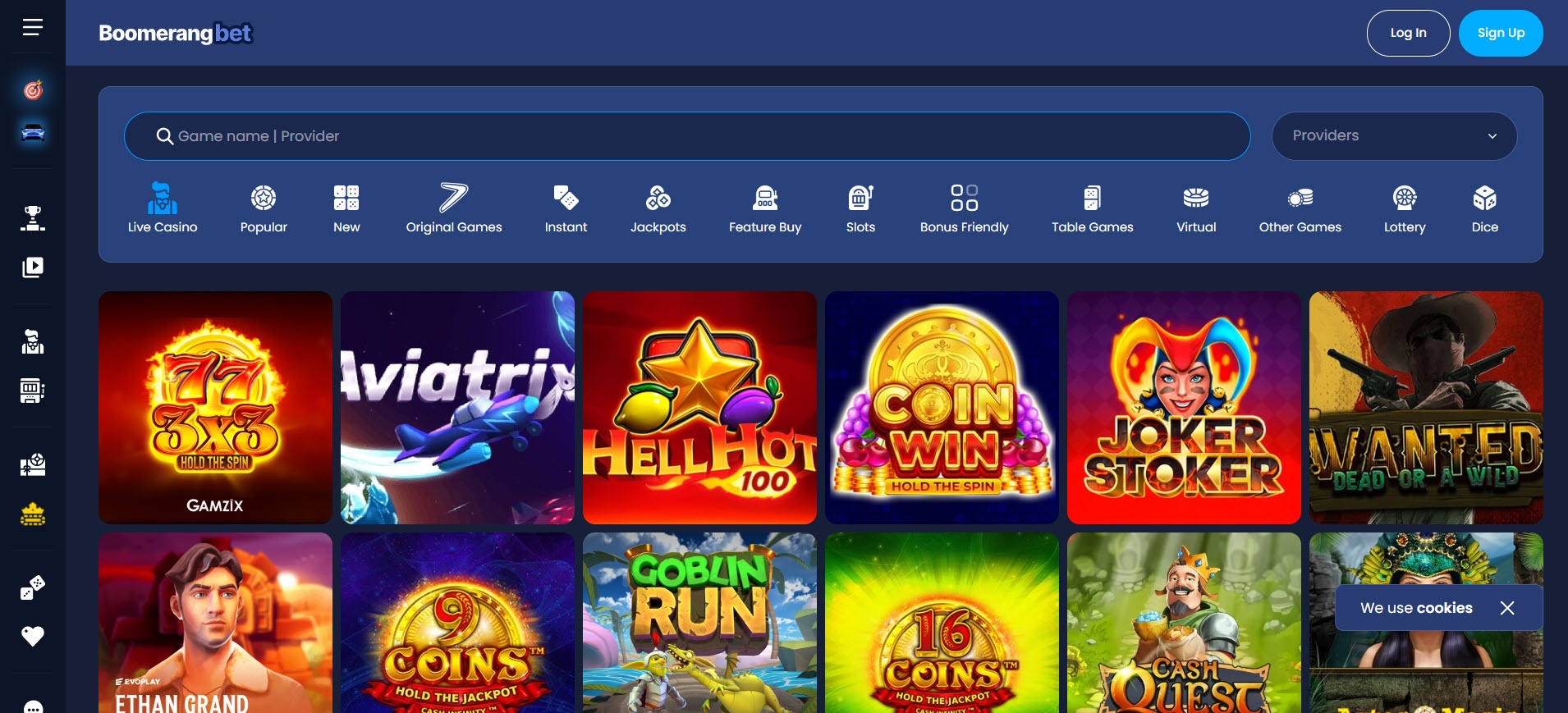1568x713 pixels.
Task: Open the cookies policy link
Action: [x=1444, y=608]
